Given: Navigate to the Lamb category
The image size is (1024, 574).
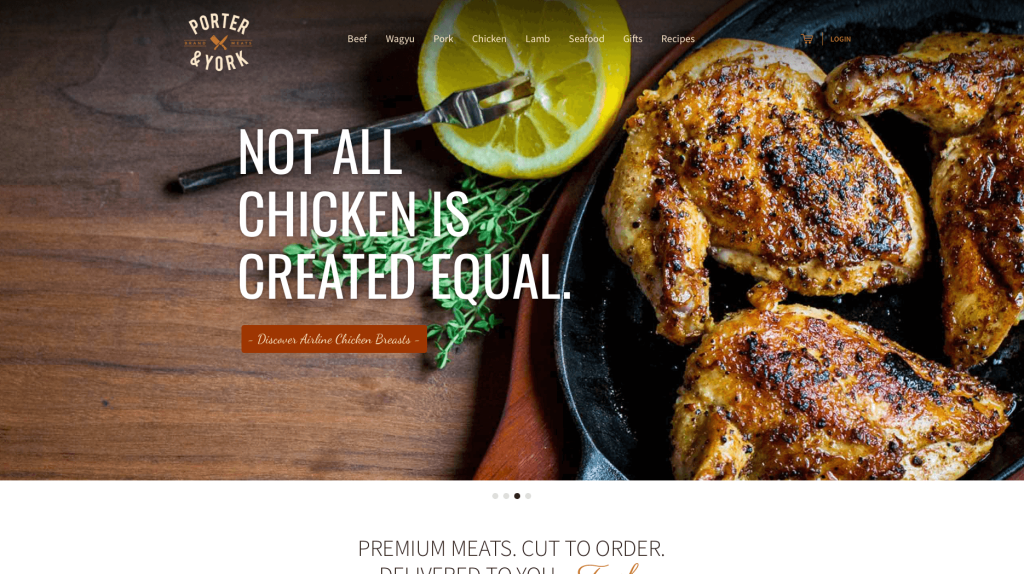Looking at the screenshot, I should pos(537,39).
